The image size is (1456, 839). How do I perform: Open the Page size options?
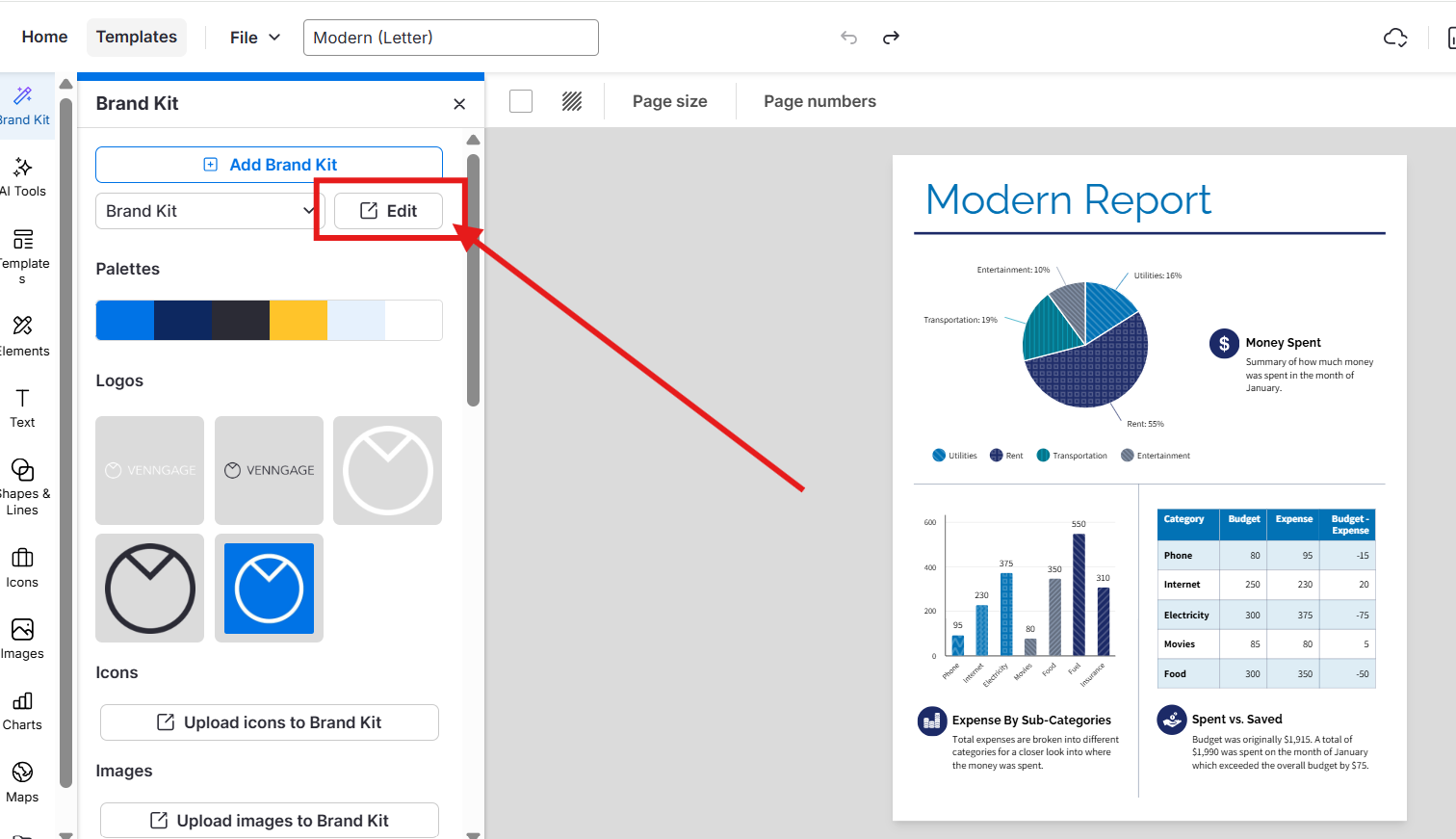click(x=669, y=101)
